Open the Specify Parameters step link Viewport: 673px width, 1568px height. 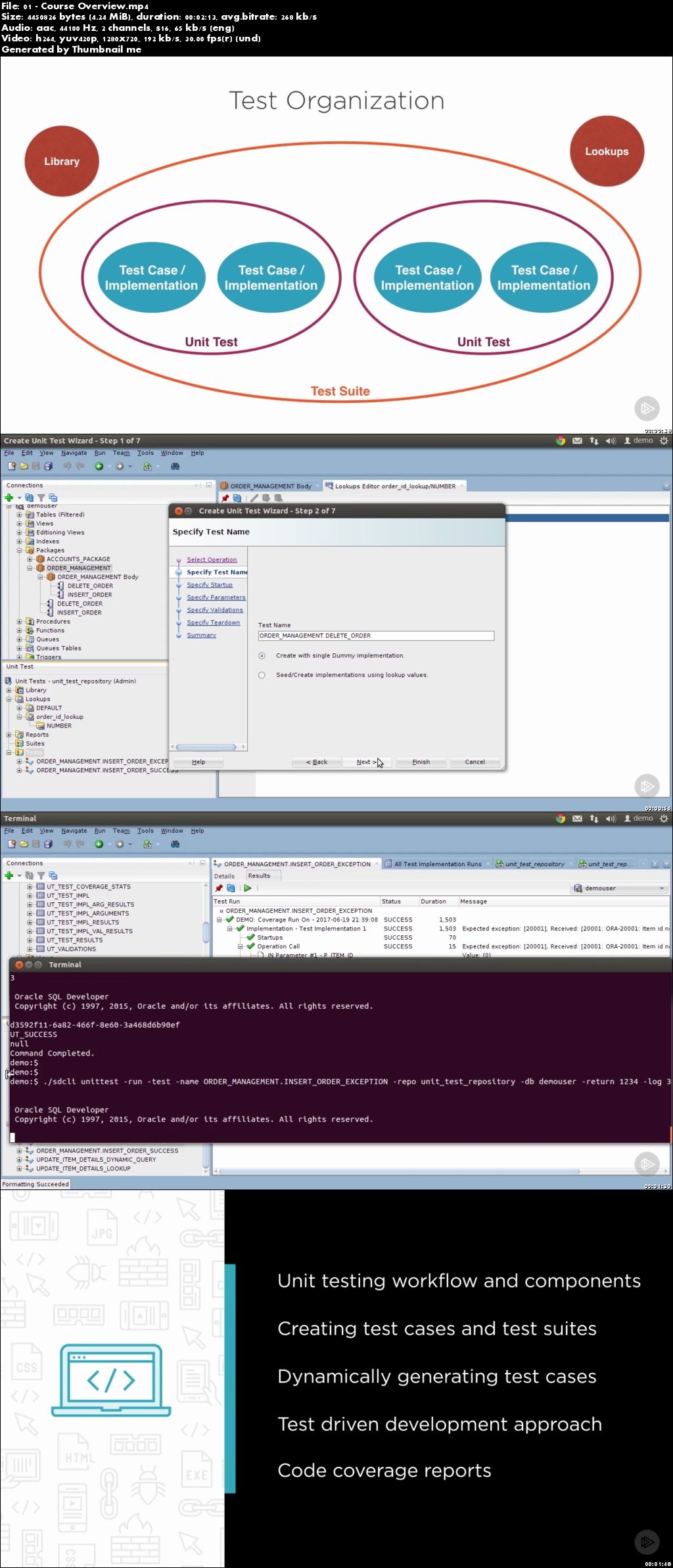coord(216,597)
